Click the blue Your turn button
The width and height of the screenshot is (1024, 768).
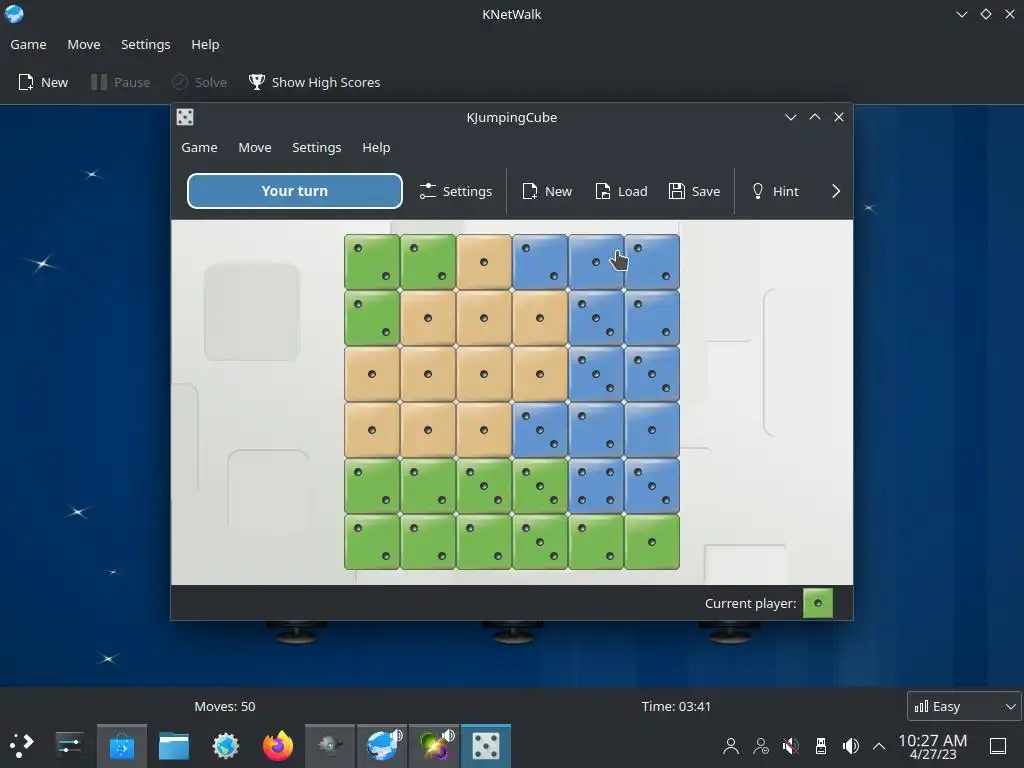295,191
